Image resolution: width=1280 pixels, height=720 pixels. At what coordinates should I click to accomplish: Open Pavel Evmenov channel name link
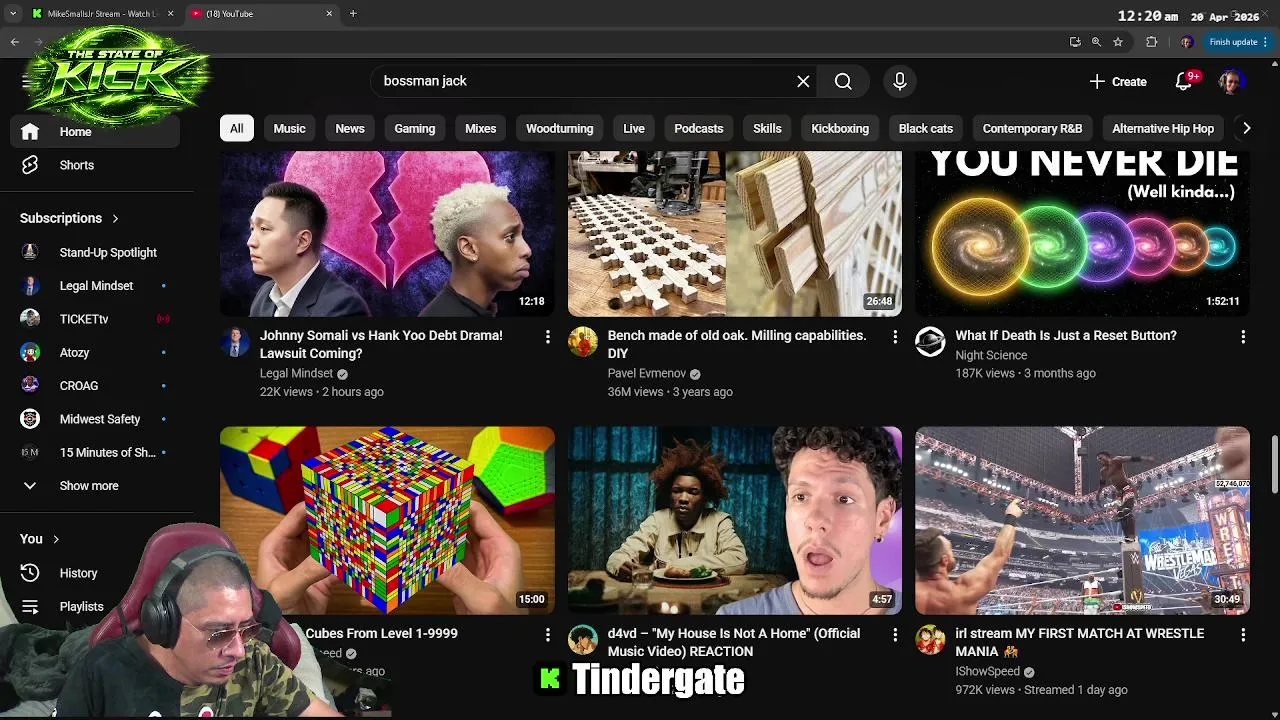(647, 374)
